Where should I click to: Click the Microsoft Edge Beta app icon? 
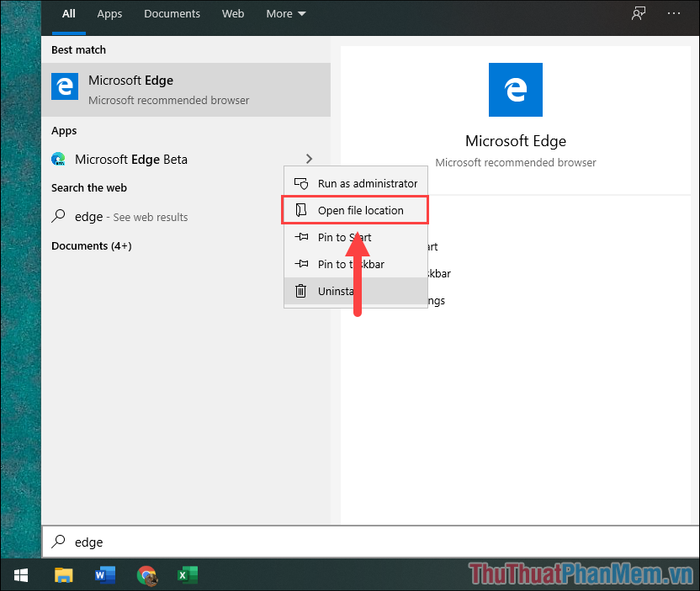pyautogui.click(x=58, y=159)
